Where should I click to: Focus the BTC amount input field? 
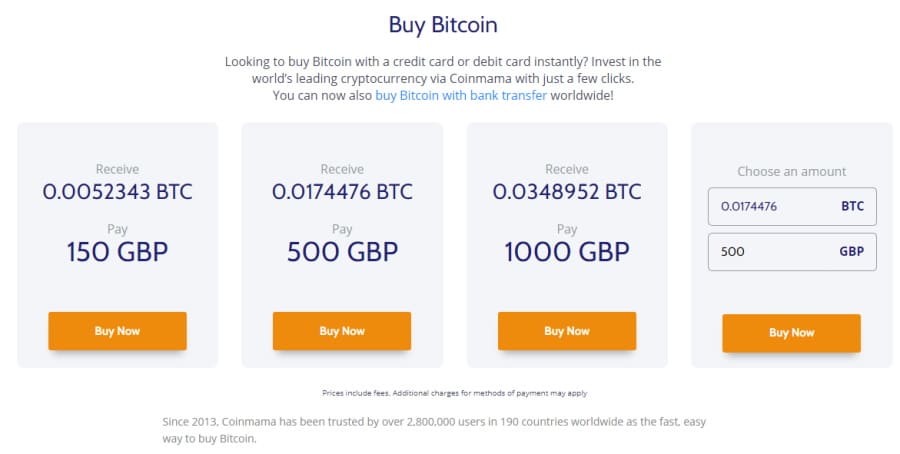[792, 207]
